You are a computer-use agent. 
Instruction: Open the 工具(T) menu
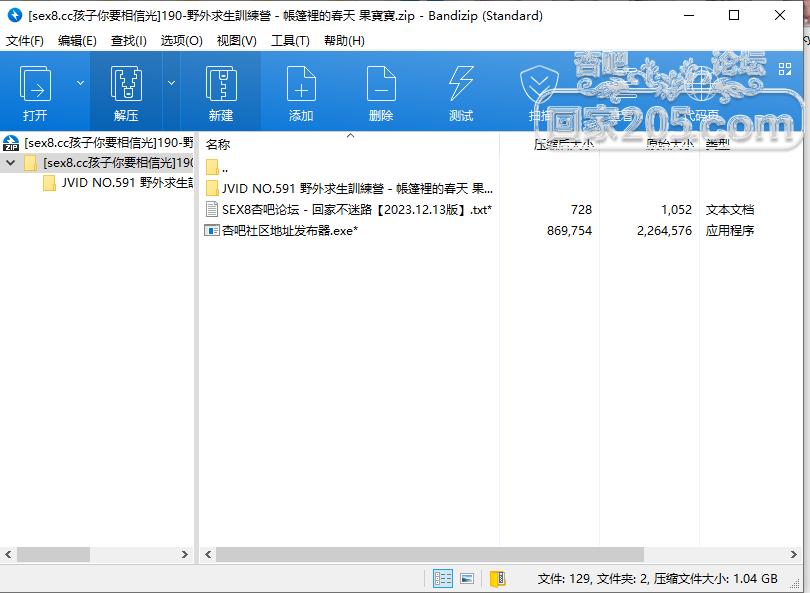290,40
